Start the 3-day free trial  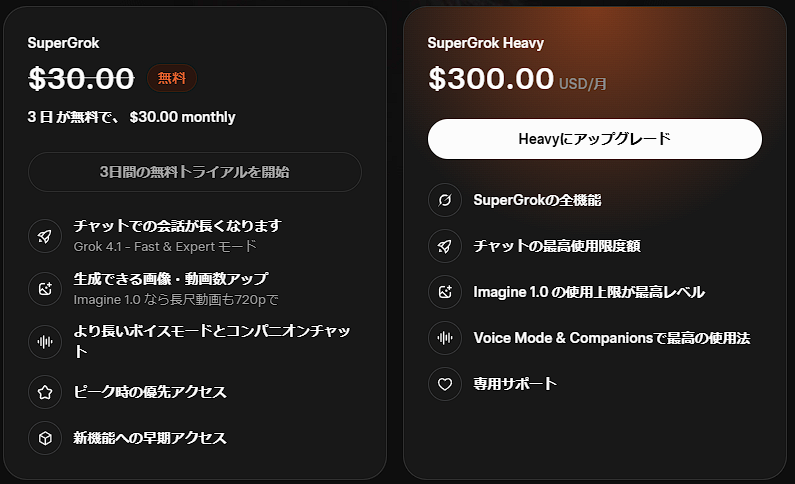(x=195, y=172)
